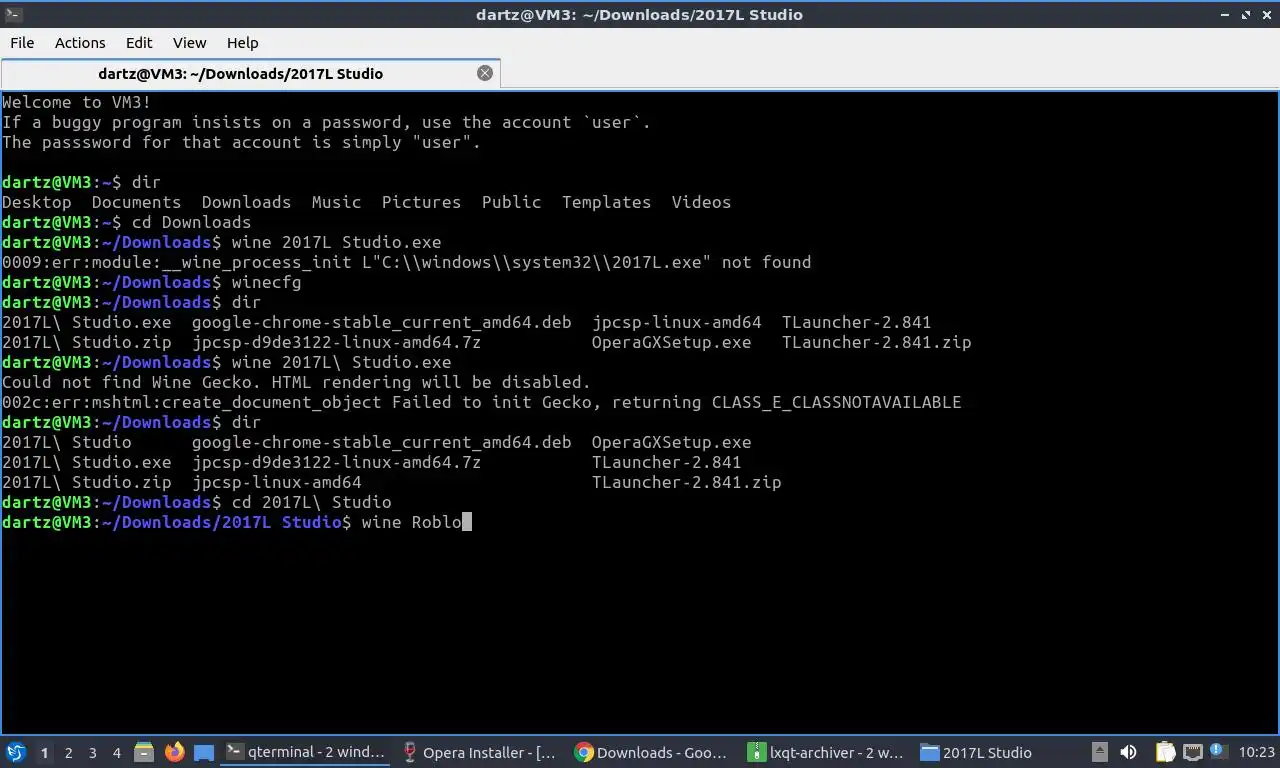Screen dimensions: 1280x768
Task: Open the update notifier tray icon
Action: coord(1218,751)
